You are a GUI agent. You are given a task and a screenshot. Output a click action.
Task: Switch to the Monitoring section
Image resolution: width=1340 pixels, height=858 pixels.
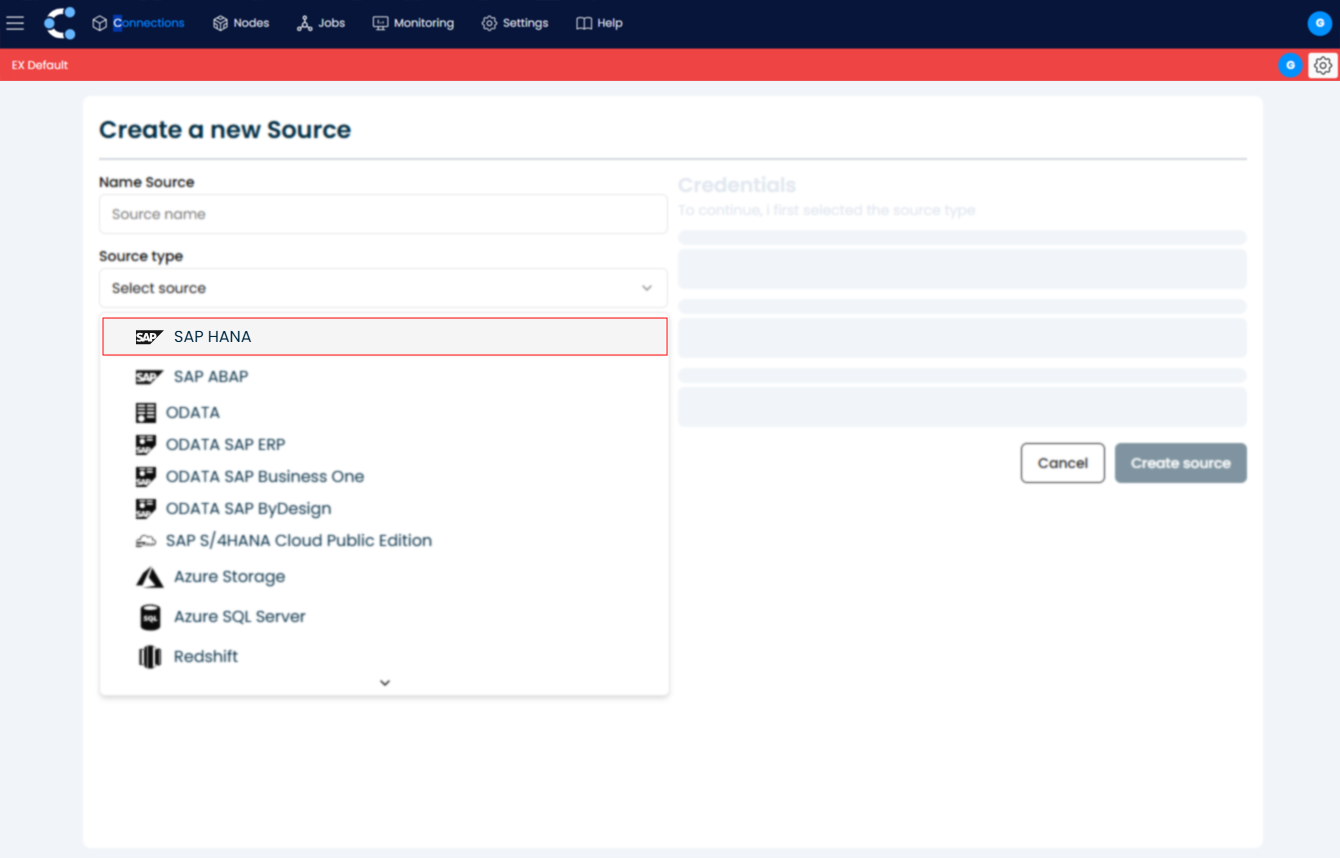coord(413,23)
